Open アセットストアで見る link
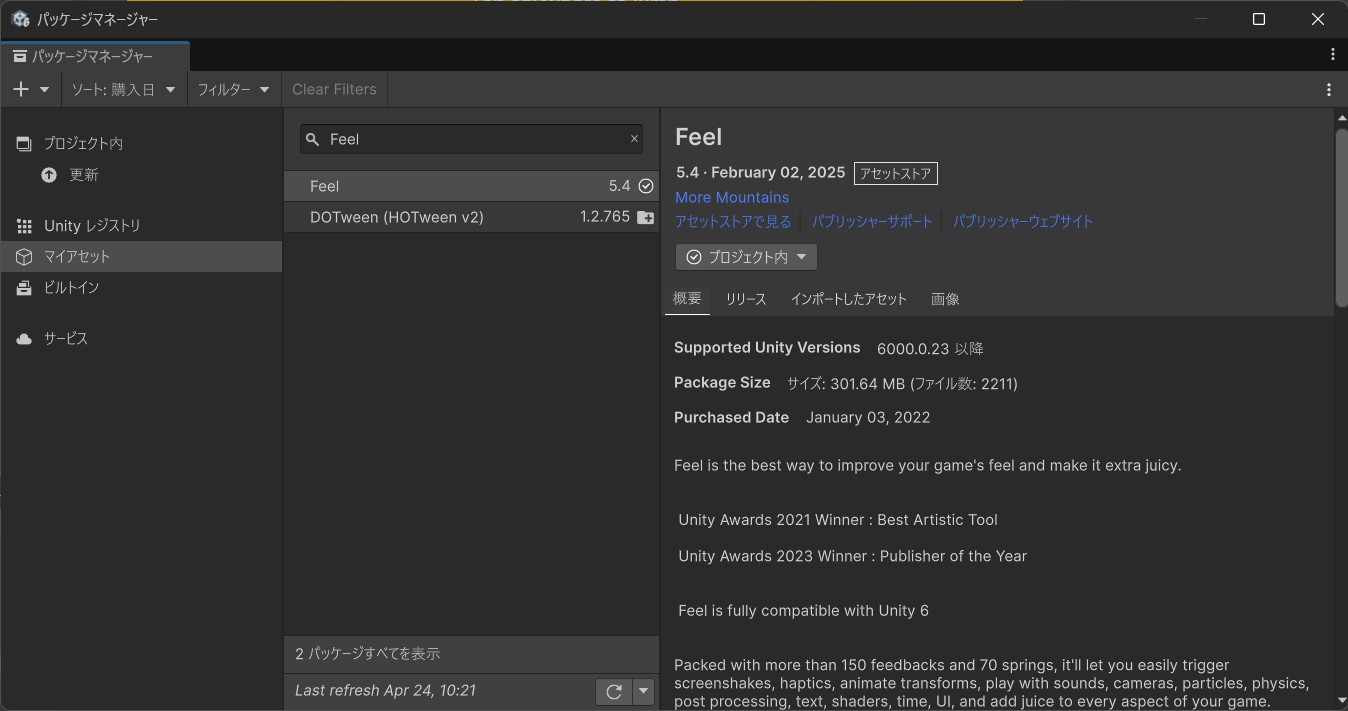 coord(733,221)
